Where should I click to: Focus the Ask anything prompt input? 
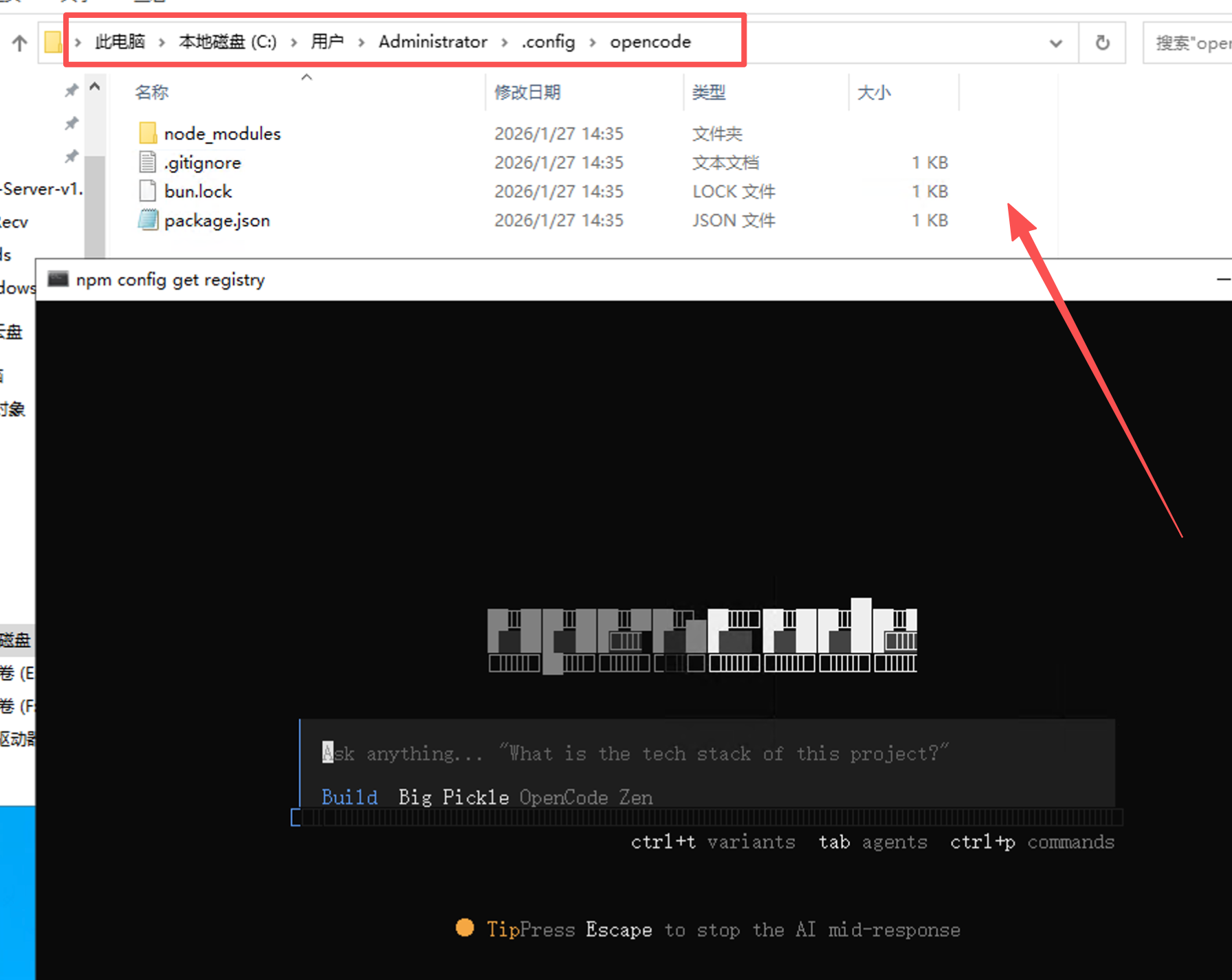[632, 753]
